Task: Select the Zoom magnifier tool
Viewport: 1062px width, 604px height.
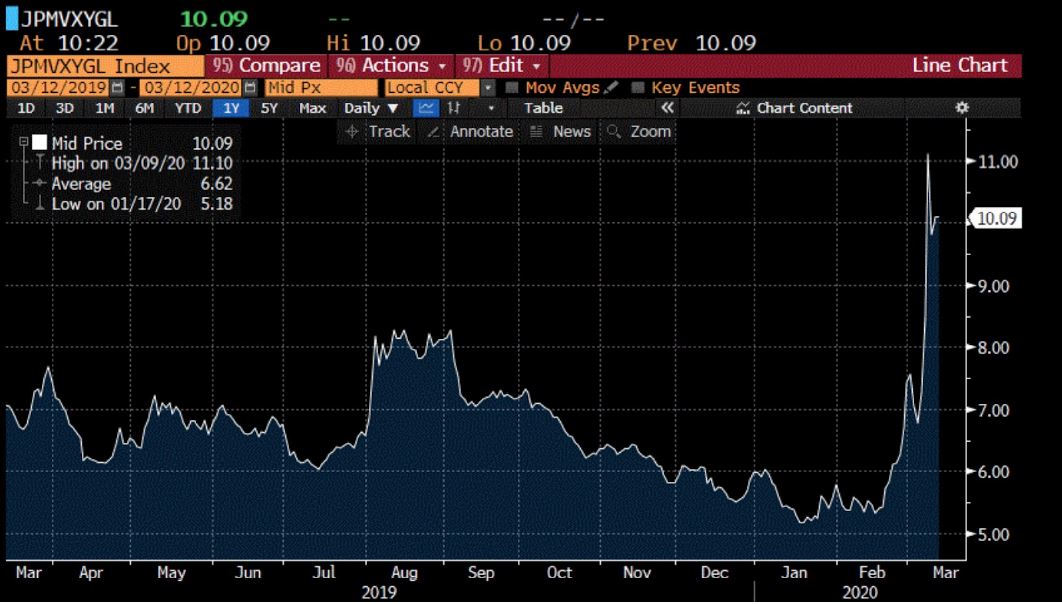Action: 638,131
